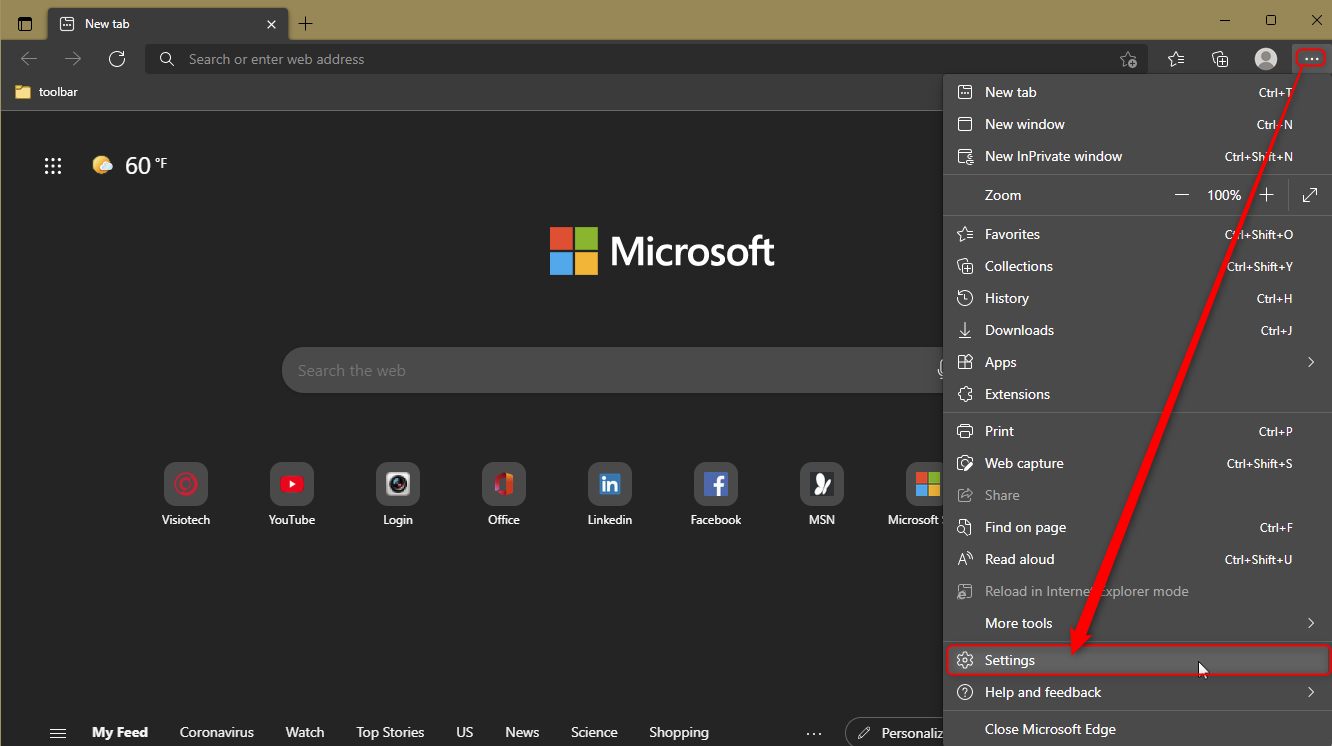1332x746 pixels.
Task: Expand the More tools submenu
Action: pyautogui.click(x=1138, y=623)
